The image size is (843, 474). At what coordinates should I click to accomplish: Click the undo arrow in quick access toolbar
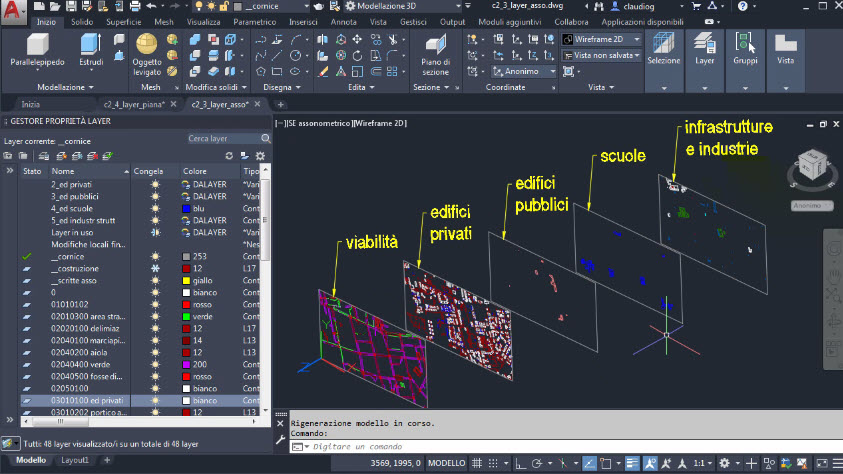coord(152,6)
